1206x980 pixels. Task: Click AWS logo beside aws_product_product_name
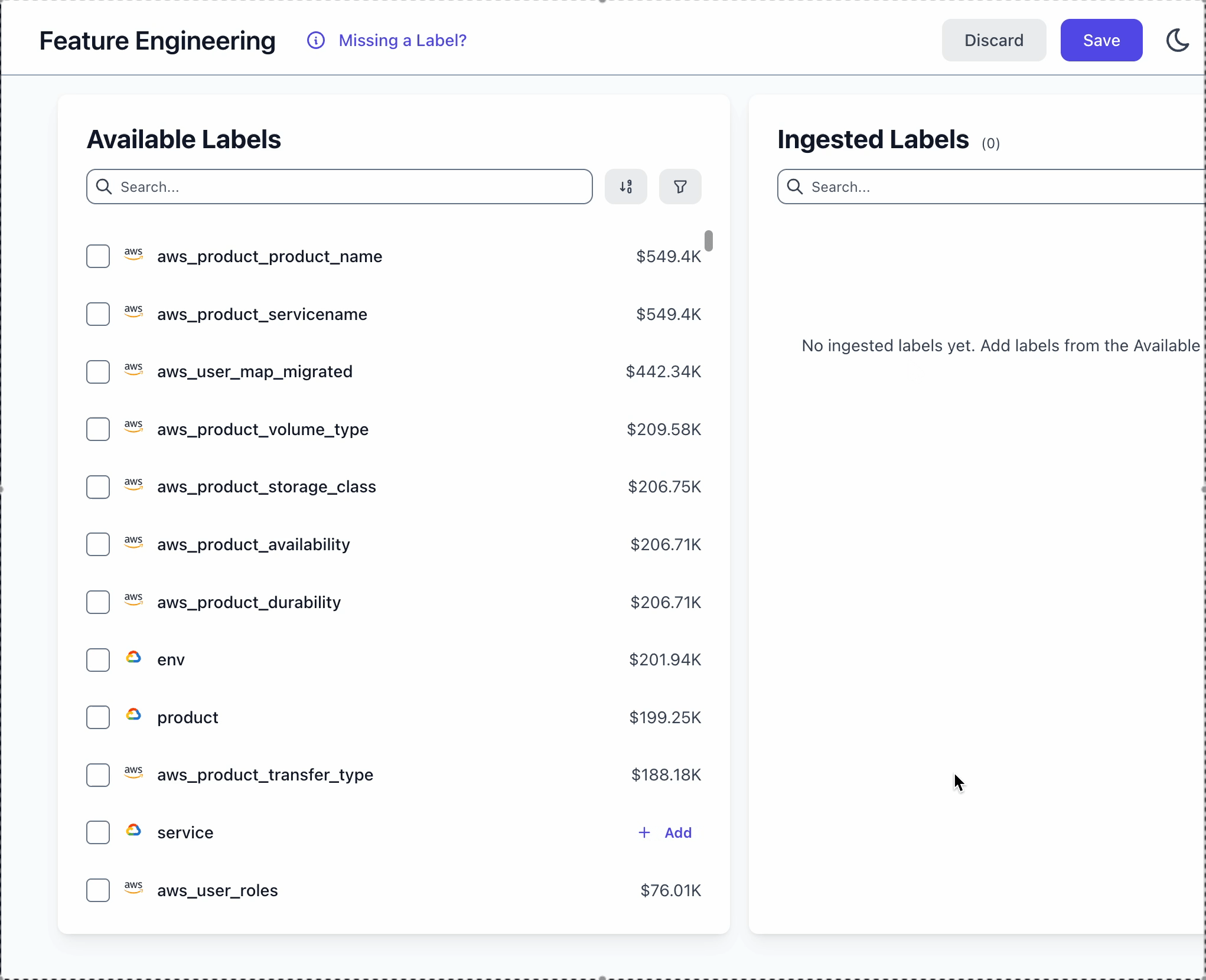point(133,254)
